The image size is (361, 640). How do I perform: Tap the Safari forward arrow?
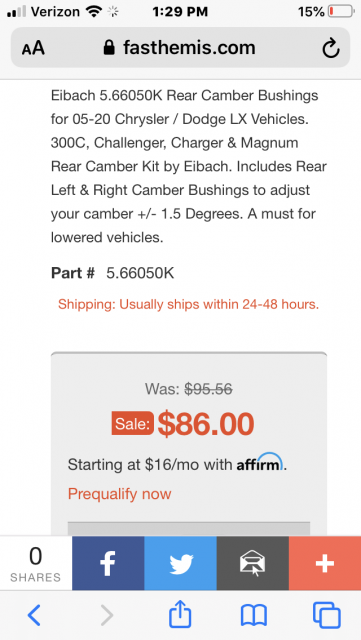pos(107,615)
